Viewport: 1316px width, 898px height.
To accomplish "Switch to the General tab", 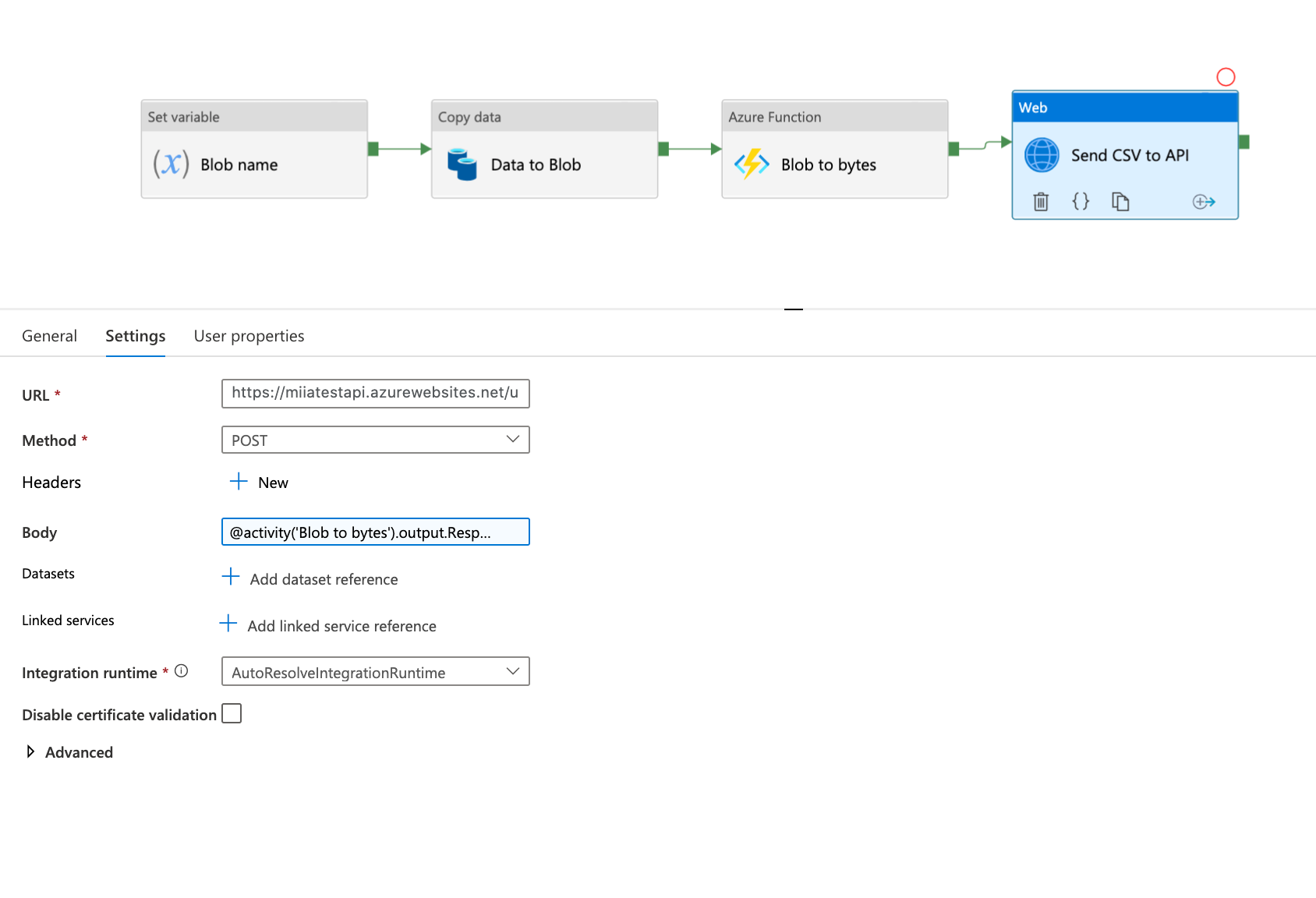I will [49, 336].
